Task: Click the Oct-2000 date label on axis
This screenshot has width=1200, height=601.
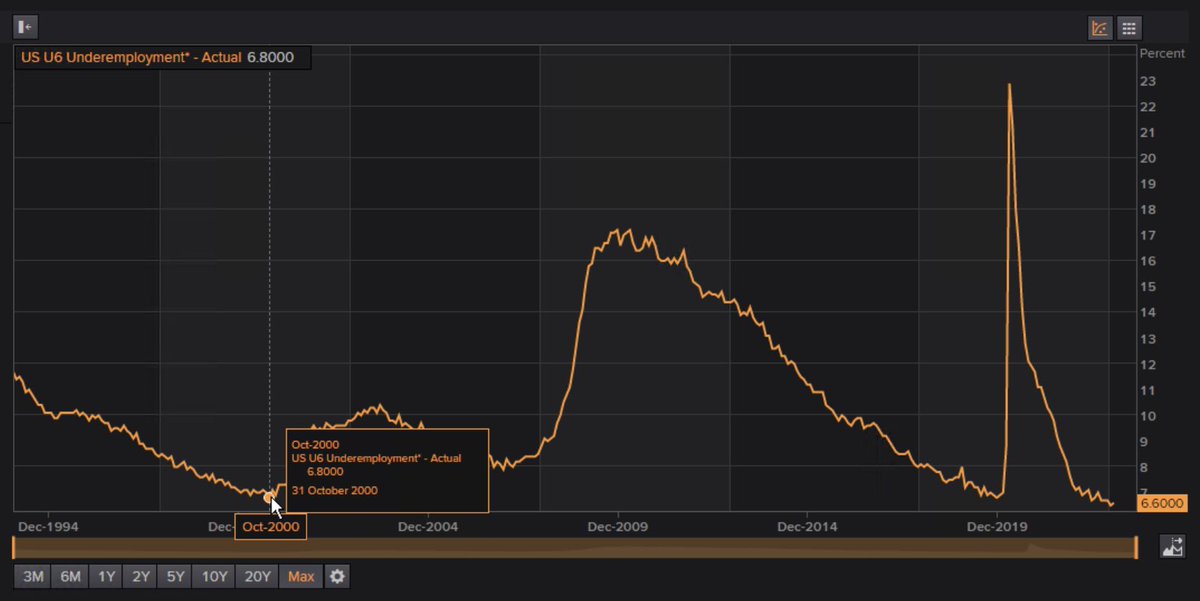Action: pyautogui.click(x=270, y=526)
